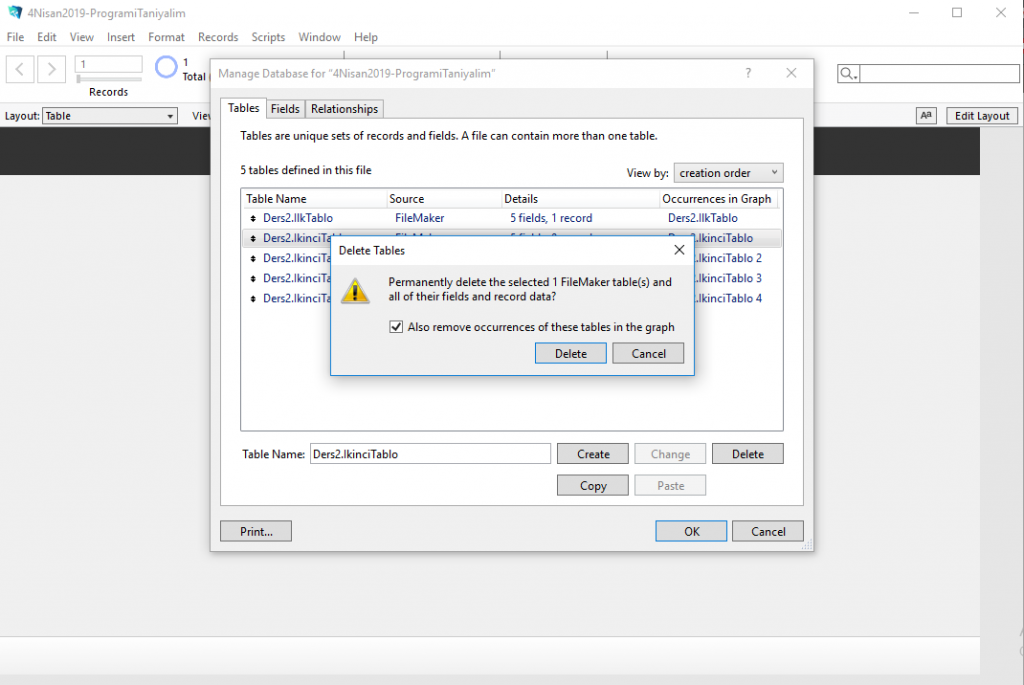The image size is (1024, 685).
Task: Move the record navigation slider
Action: (x=79, y=78)
